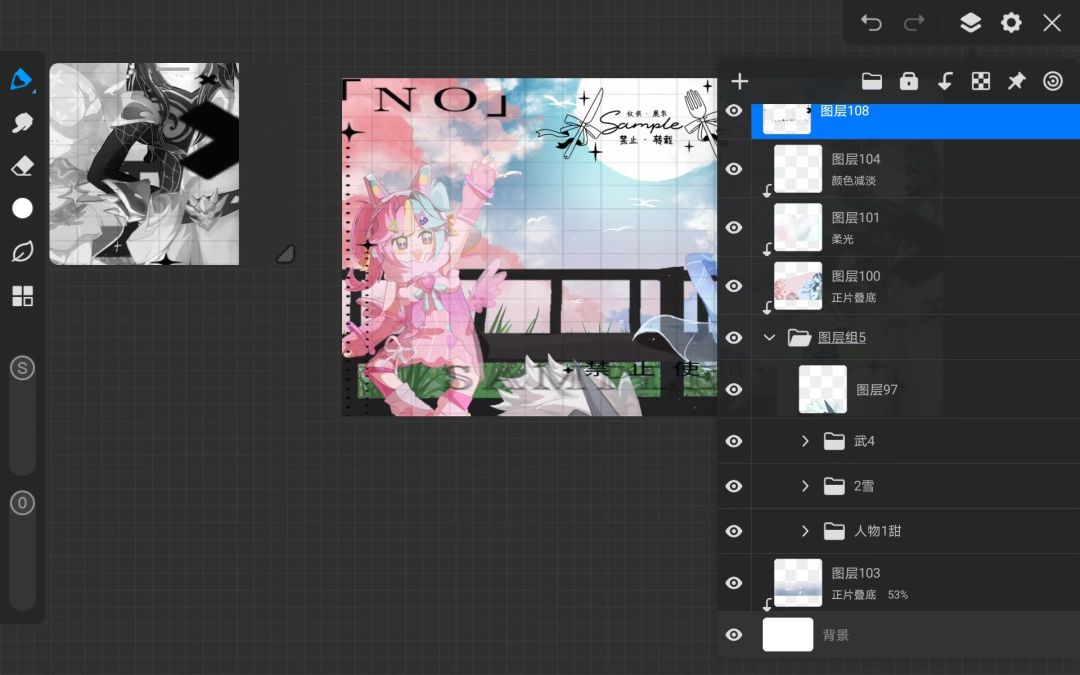Click the 颜色减淡 blend mode label
1080x675 pixels.
(x=853, y=180)
